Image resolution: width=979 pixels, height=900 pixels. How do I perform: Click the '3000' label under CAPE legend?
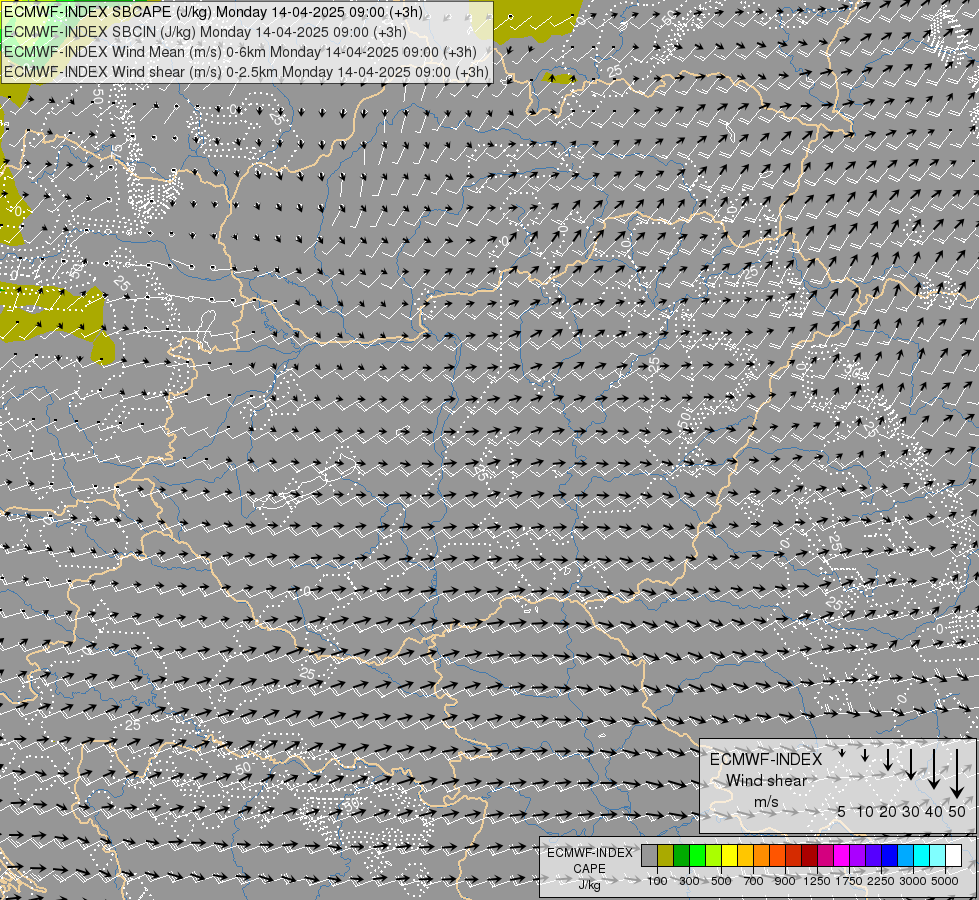913,881
